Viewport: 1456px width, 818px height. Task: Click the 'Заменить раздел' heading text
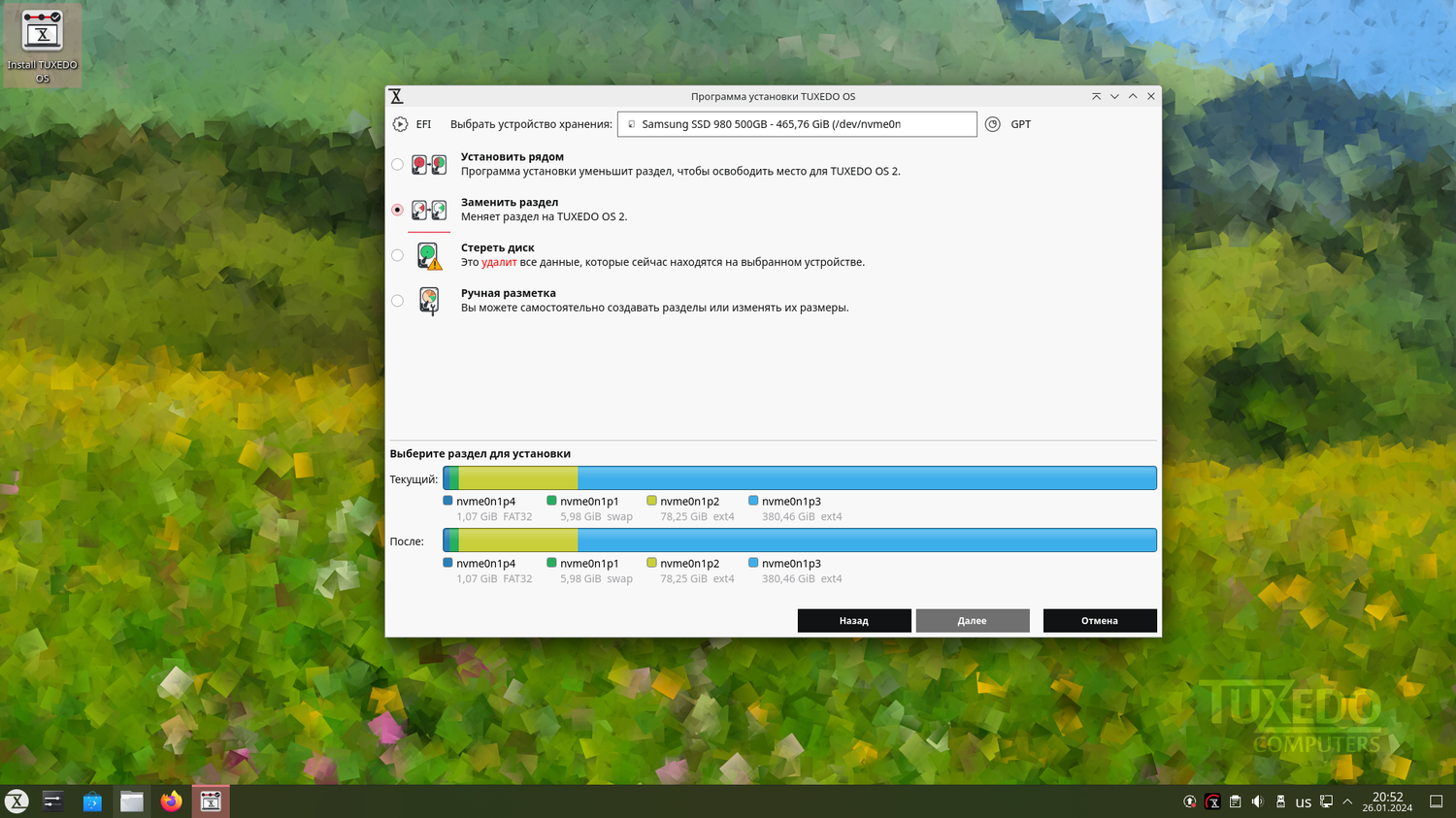coord(510,203)
